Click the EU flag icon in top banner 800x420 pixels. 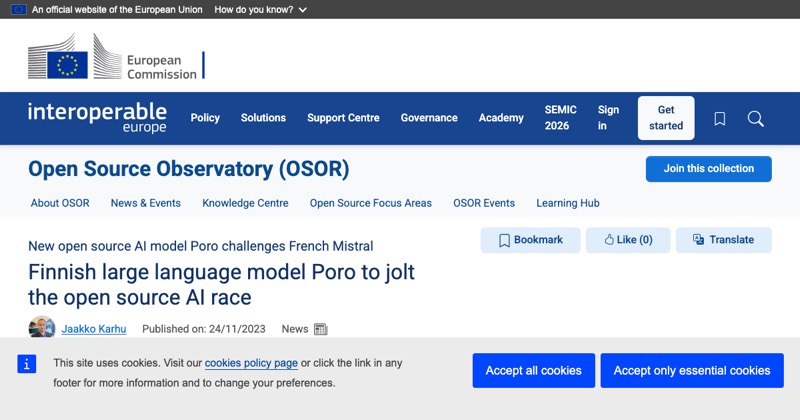18,9
